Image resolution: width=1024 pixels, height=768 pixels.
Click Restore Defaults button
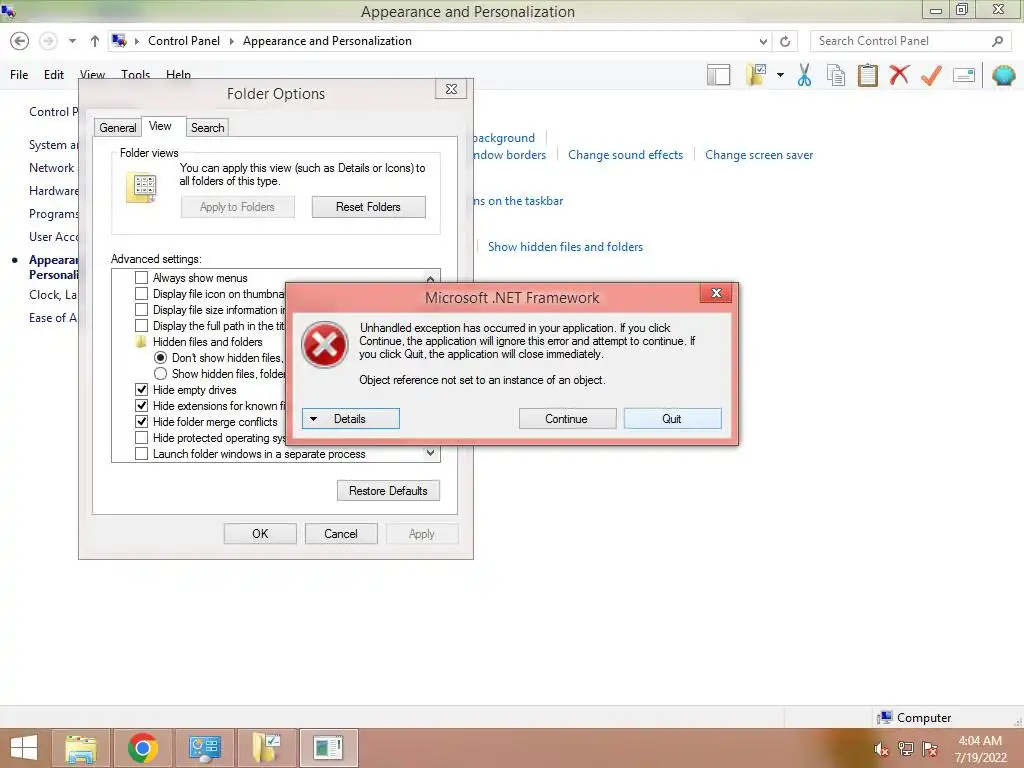388,490
